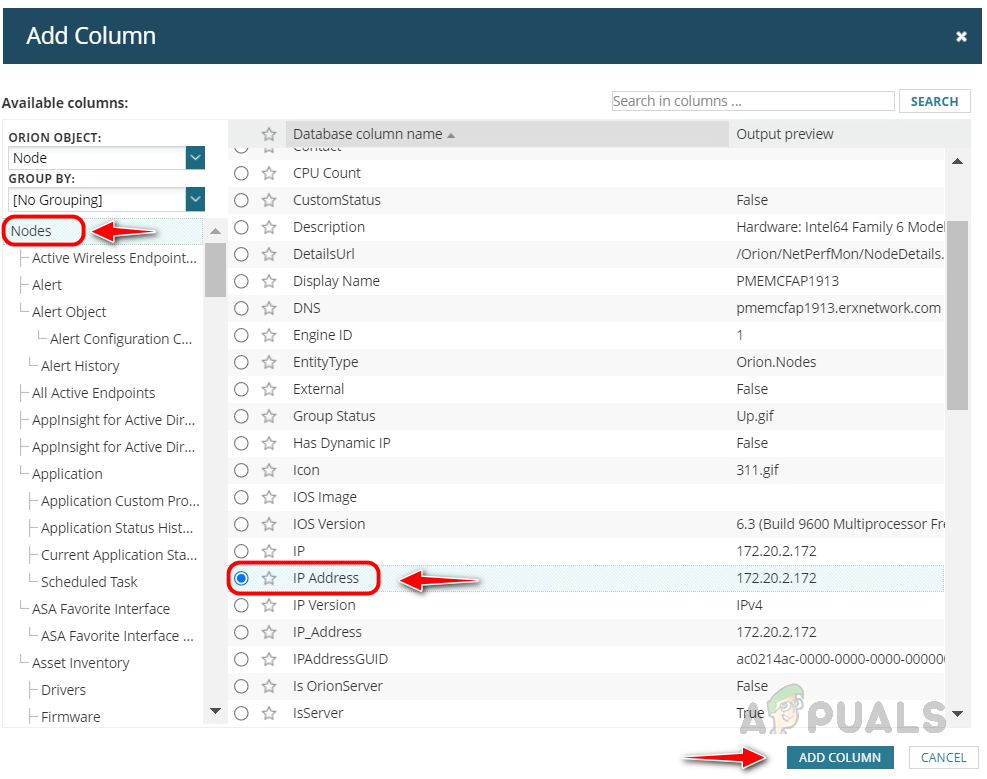Star the DetailsUrl column as favorite
This screenshot has width=987, height=779.
269,254
